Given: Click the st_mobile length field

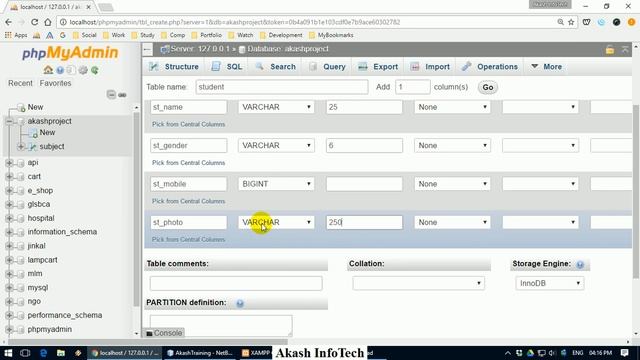Looking at the screenshot, I should (364, 184).
